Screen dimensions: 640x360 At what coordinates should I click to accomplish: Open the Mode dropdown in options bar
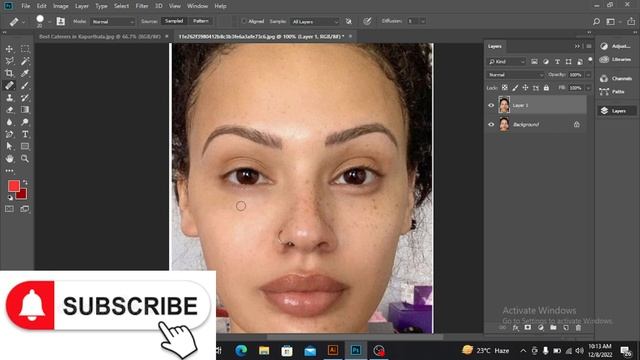coord(113,22)
